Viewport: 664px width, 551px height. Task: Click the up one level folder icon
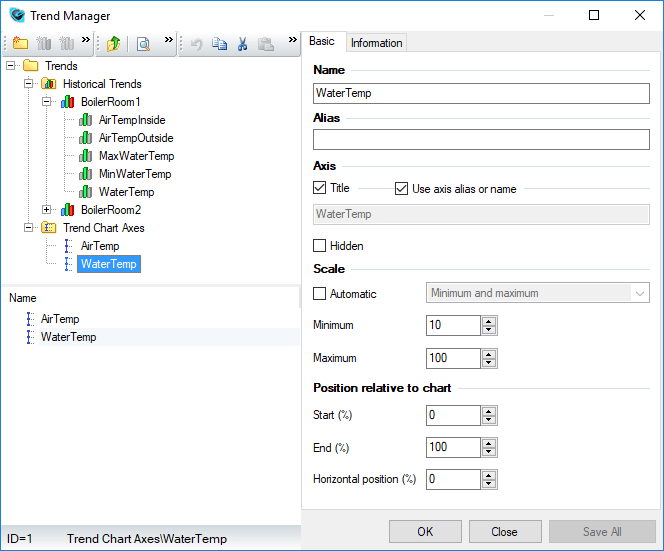click(x=114, y=44)
